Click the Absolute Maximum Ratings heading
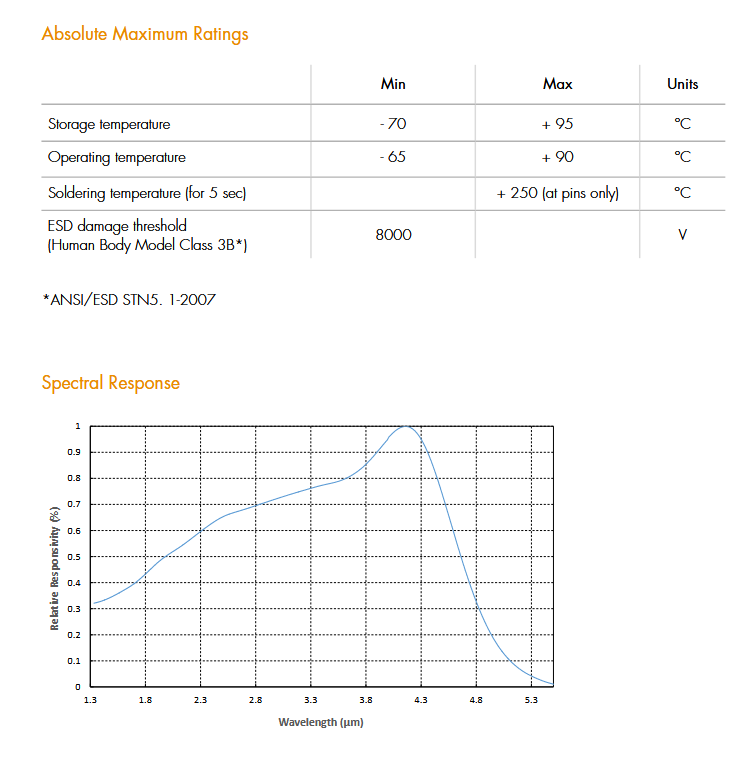This screenshot has width=740, height=757. tap(145, 35)
